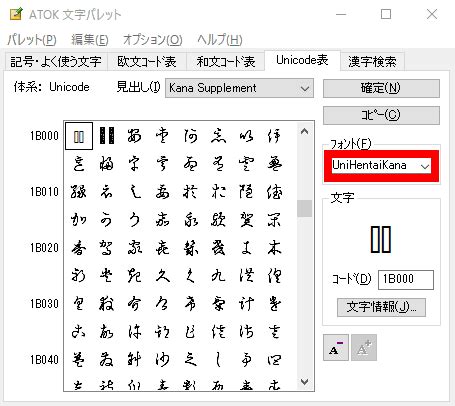
Task: Switch to the 記号・よく使う文字 tab
Action: click(x=56, y=61)
